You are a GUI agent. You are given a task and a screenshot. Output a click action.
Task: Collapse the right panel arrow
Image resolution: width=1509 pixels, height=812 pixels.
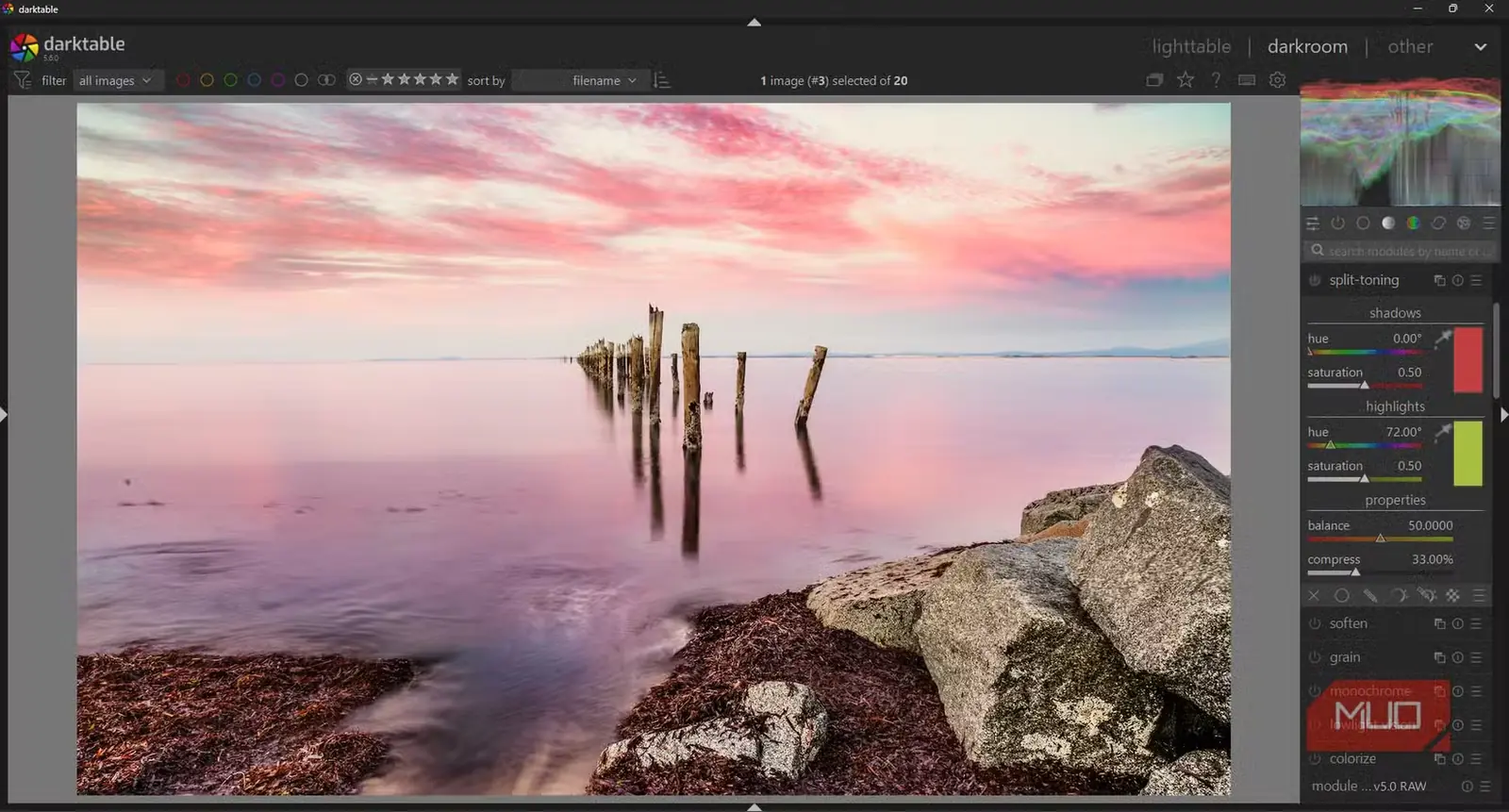coord(1504,414)
